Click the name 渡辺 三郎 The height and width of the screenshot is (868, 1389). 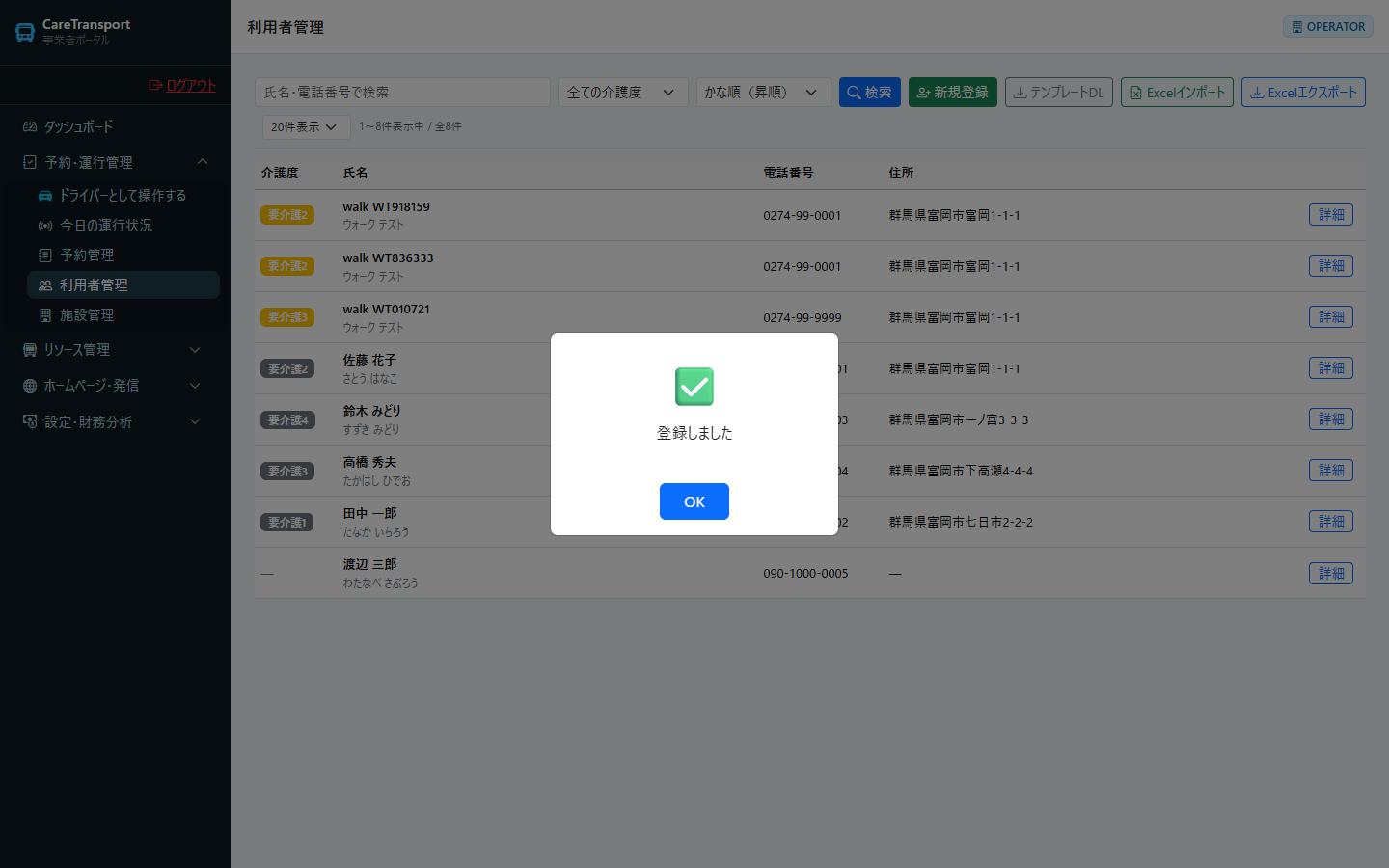(x=369, y=564)
